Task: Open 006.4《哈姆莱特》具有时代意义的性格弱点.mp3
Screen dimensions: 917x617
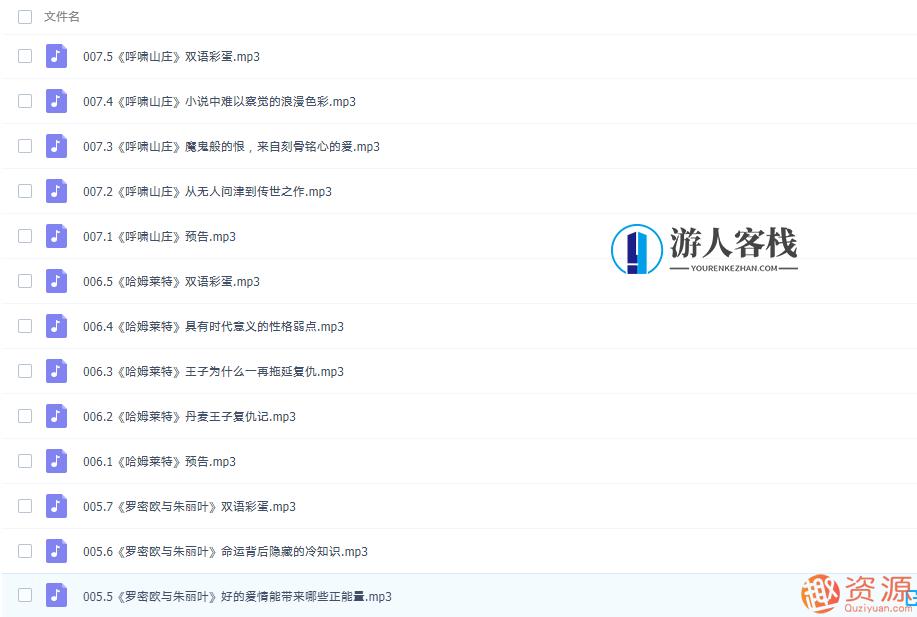Action: click(x=213, y=326)
